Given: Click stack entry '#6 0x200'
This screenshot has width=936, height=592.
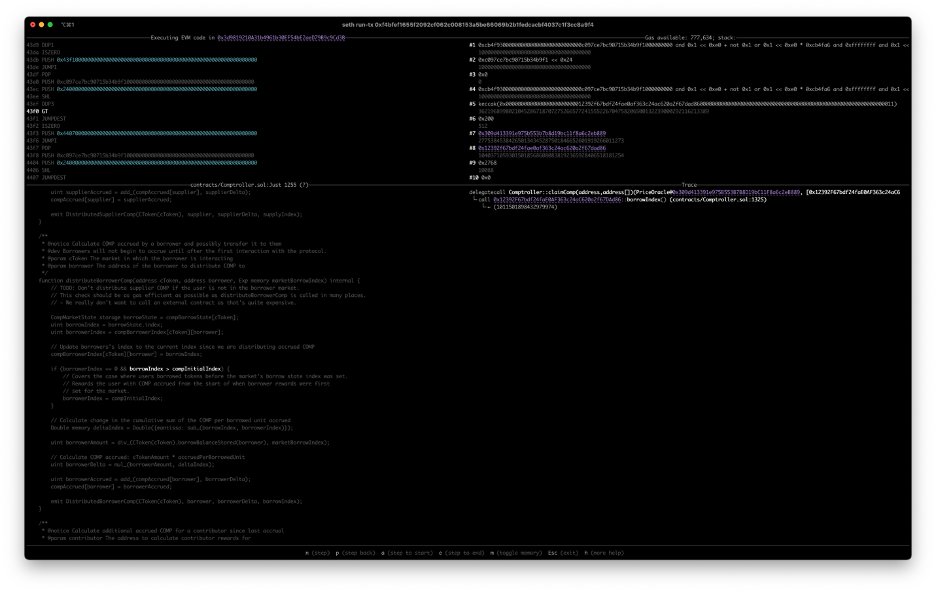Looking at the screenshot, I should tap(481, 119).
